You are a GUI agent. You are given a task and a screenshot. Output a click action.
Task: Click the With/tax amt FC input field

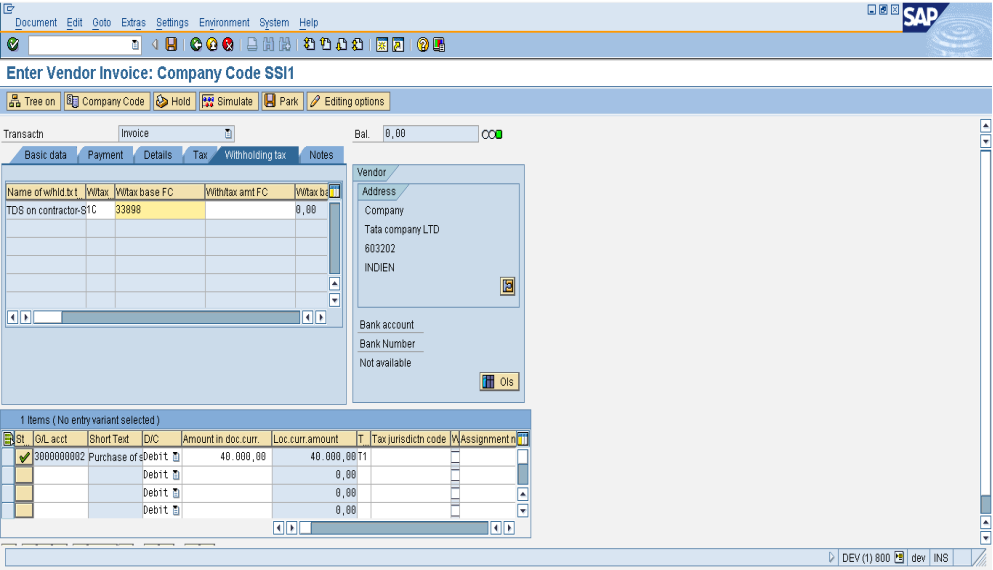point(249,210)
